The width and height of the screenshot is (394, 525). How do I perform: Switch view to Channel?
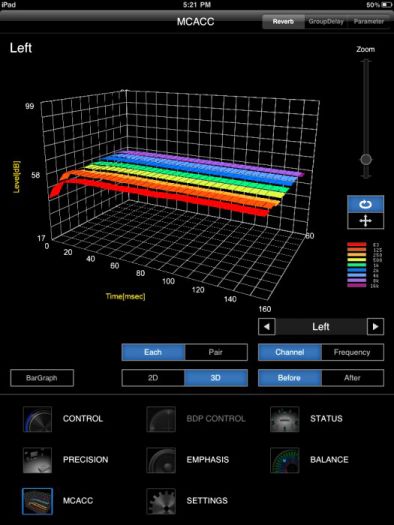[x=290, y=352]
